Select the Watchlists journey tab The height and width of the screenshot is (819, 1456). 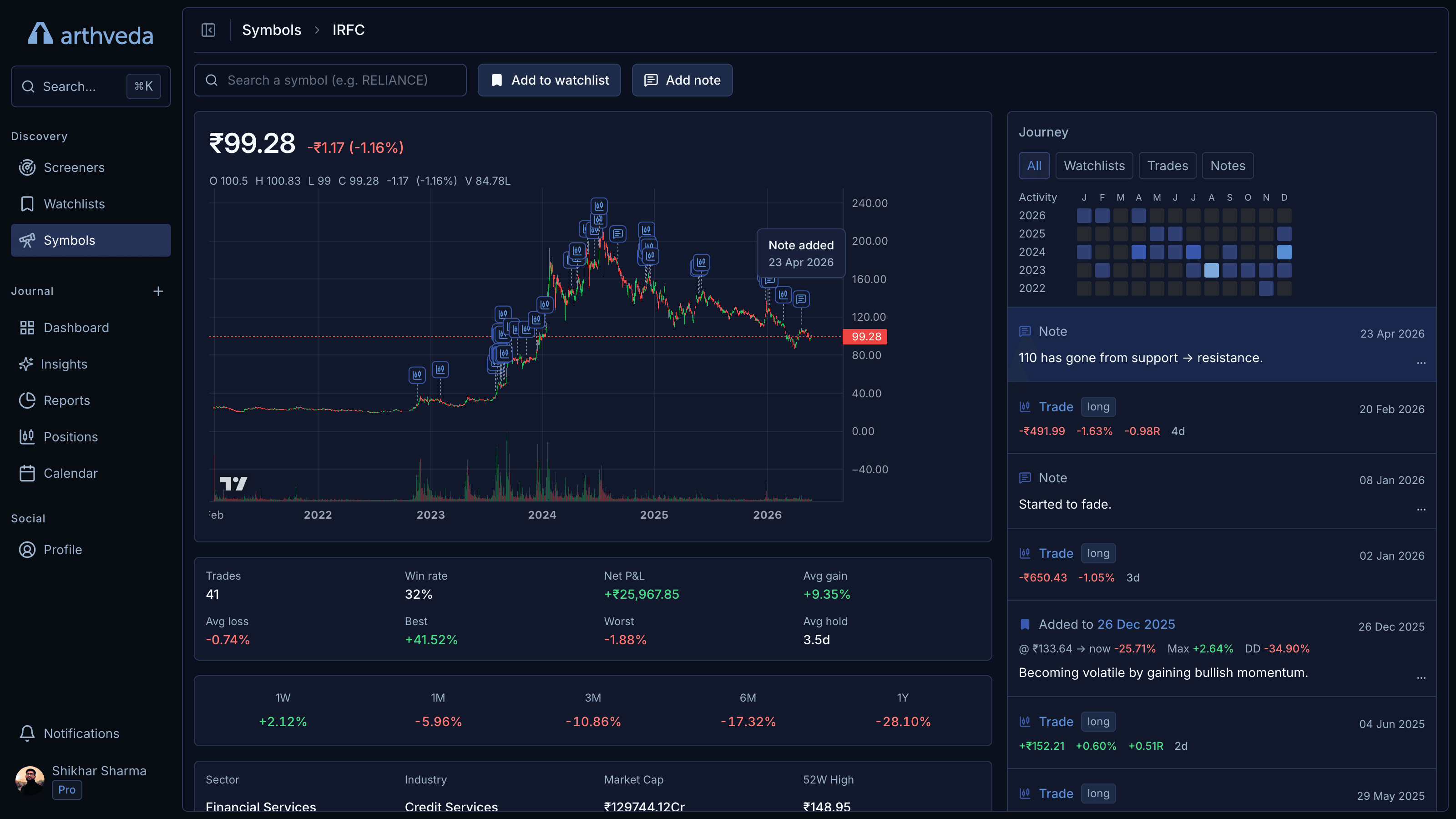pyautogui.click(x=1094, y=166)
